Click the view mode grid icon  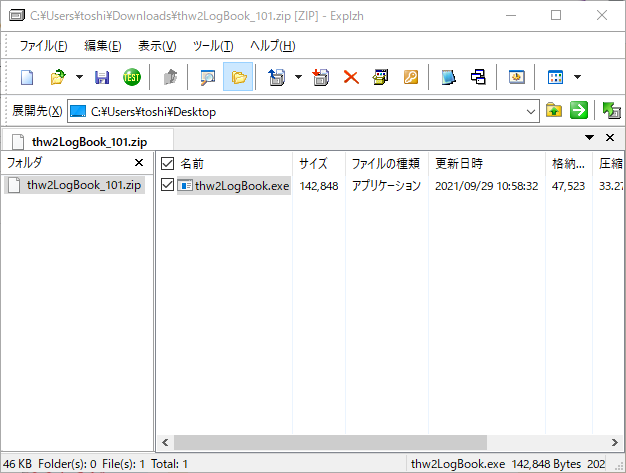555,77
